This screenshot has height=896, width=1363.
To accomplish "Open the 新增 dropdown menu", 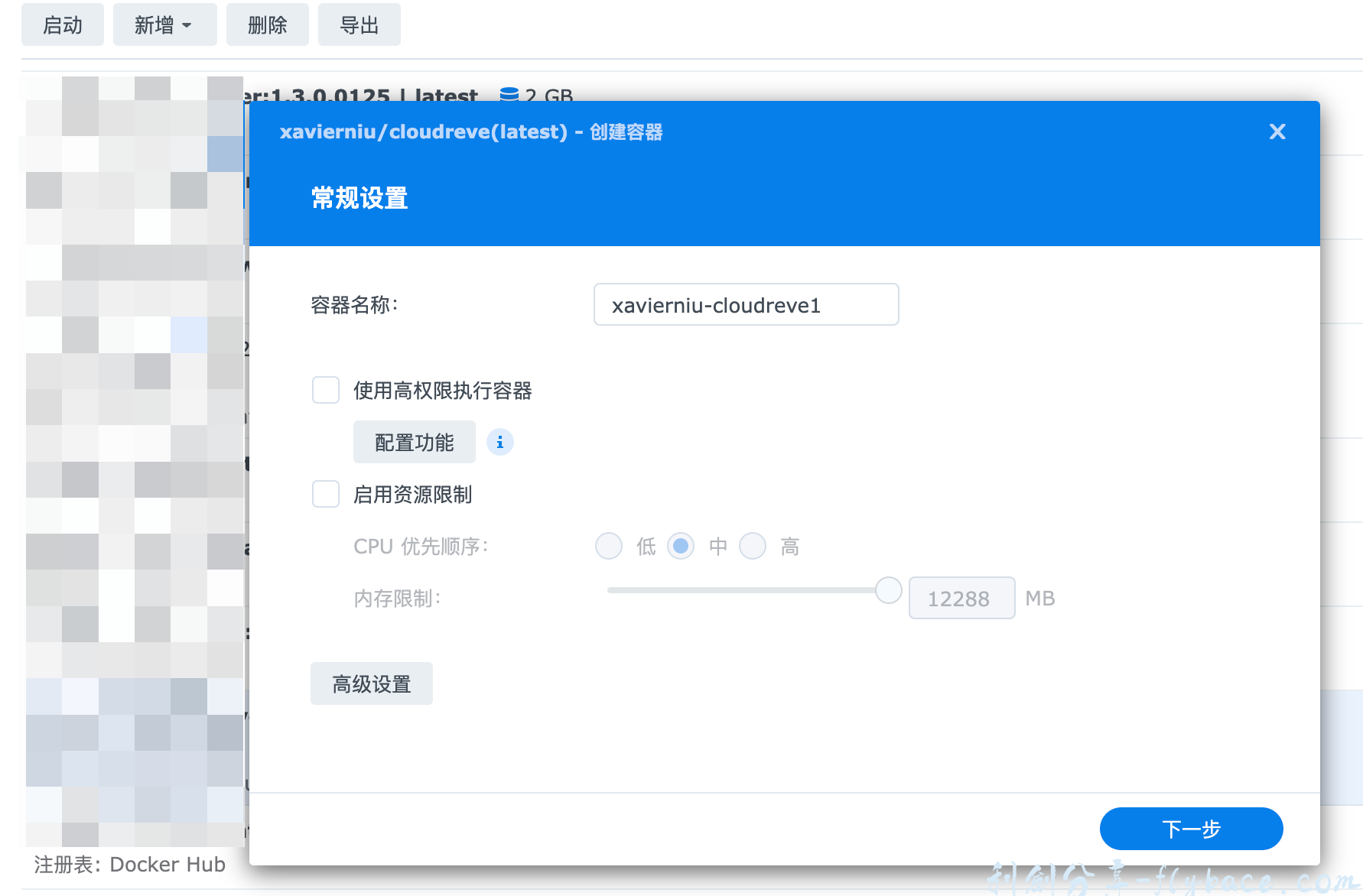I will point(164,24).
